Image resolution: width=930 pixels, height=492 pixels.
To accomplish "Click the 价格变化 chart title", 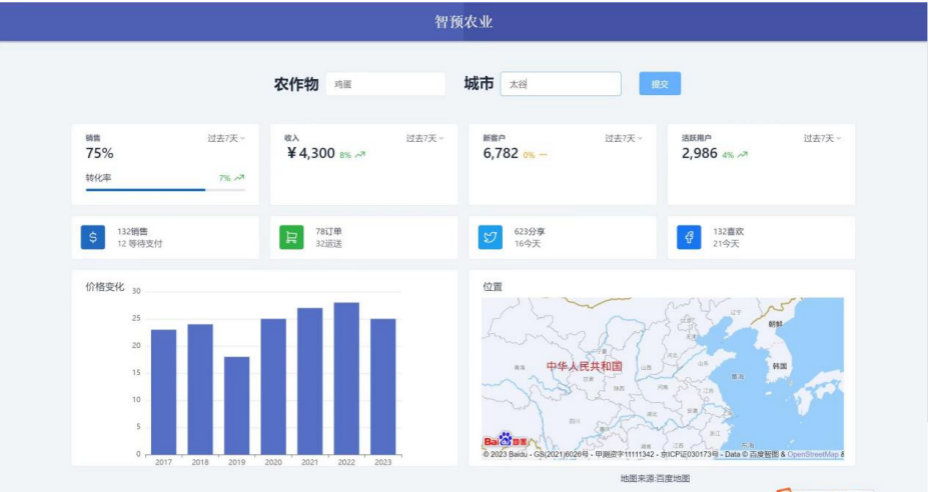I will pyautogui.click(x=105, y=287).
